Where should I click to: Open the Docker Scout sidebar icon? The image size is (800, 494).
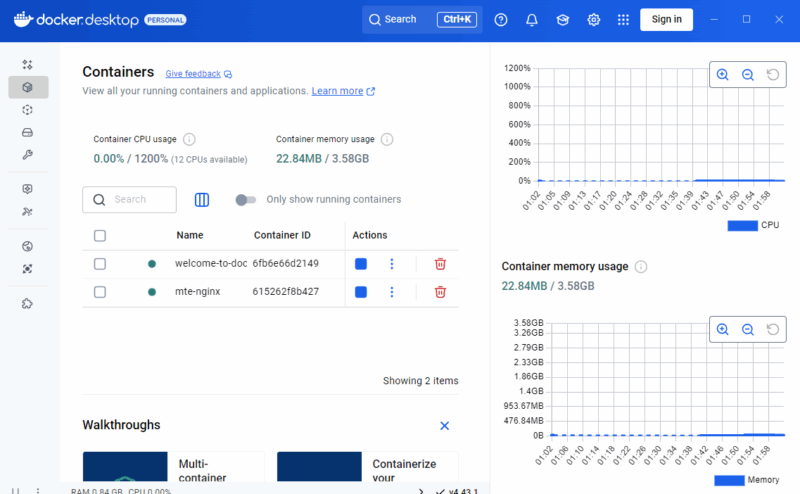point(28,268)
